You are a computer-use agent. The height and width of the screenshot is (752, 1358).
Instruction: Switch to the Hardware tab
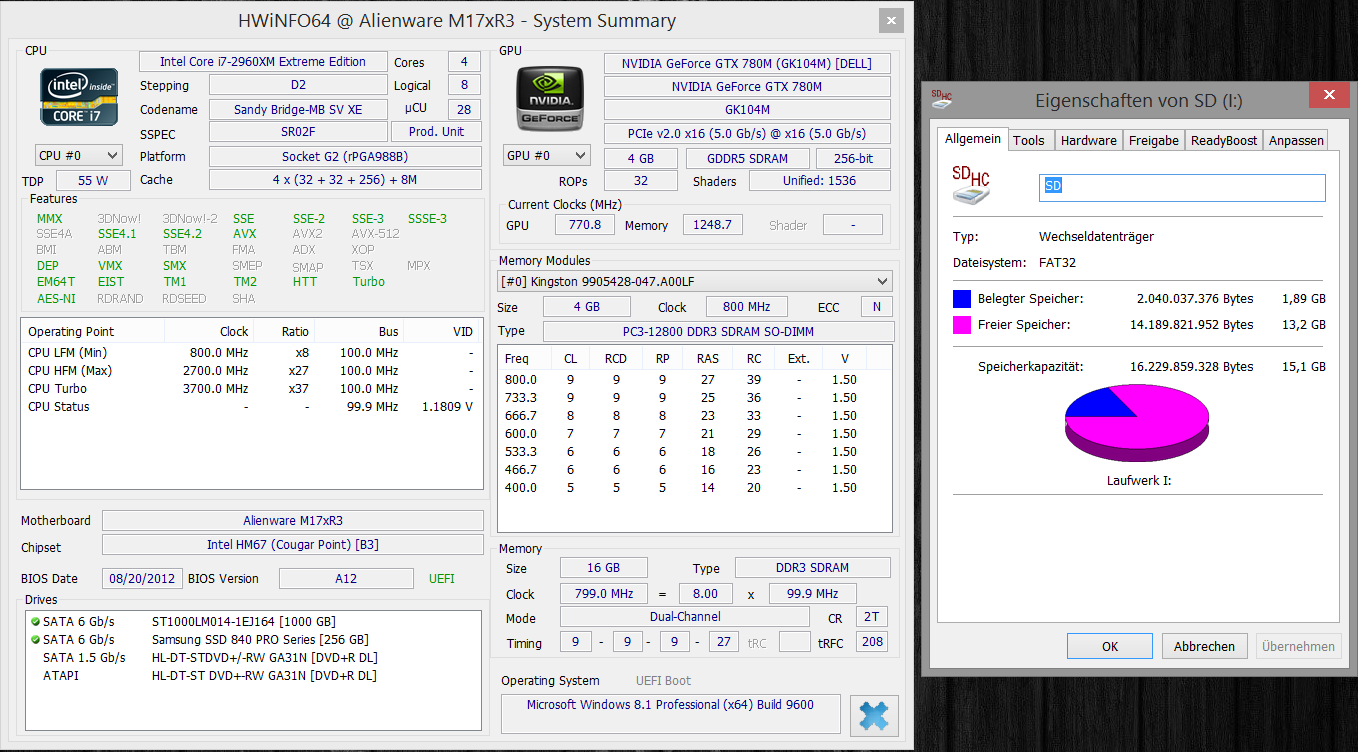pyautogui.click(x=1088, y=140)
